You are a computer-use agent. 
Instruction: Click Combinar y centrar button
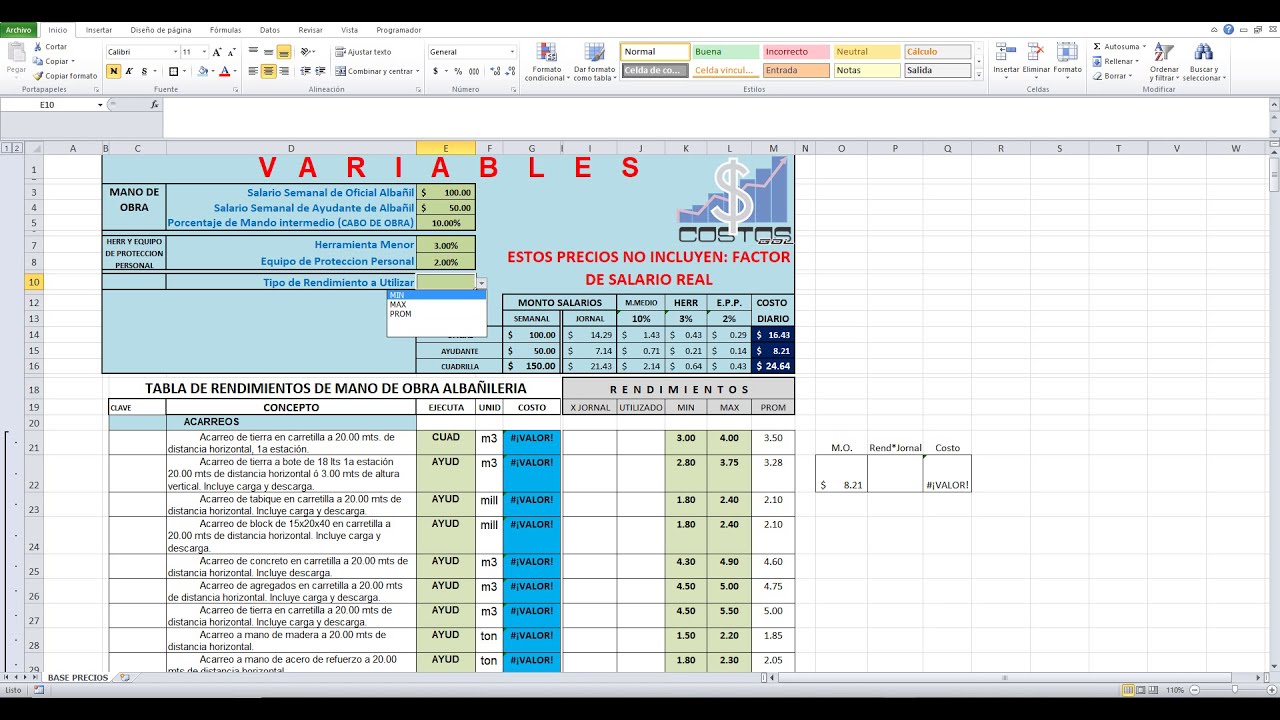click(375, 71)
